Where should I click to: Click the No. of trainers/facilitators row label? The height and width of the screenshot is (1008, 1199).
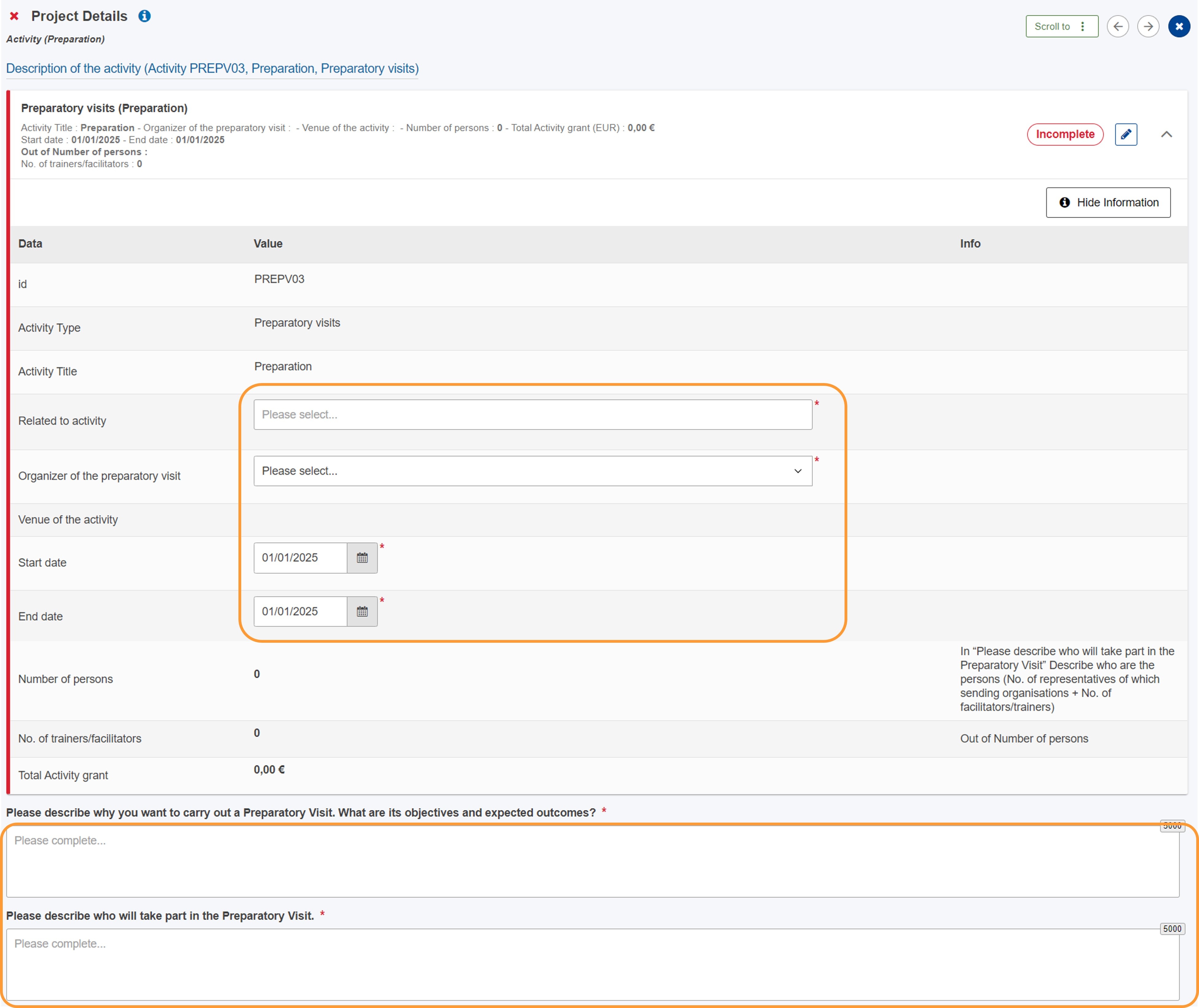pos(80,738)
